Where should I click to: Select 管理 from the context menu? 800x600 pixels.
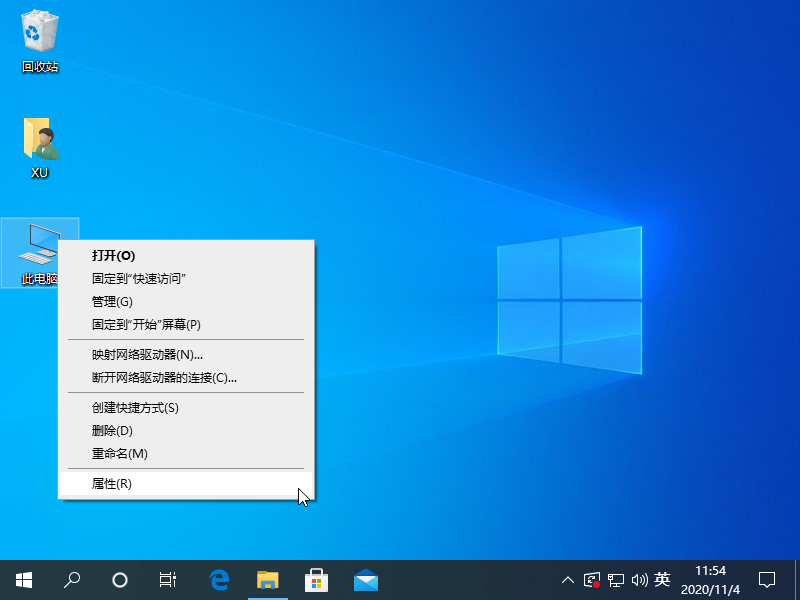tap(110, 301)
